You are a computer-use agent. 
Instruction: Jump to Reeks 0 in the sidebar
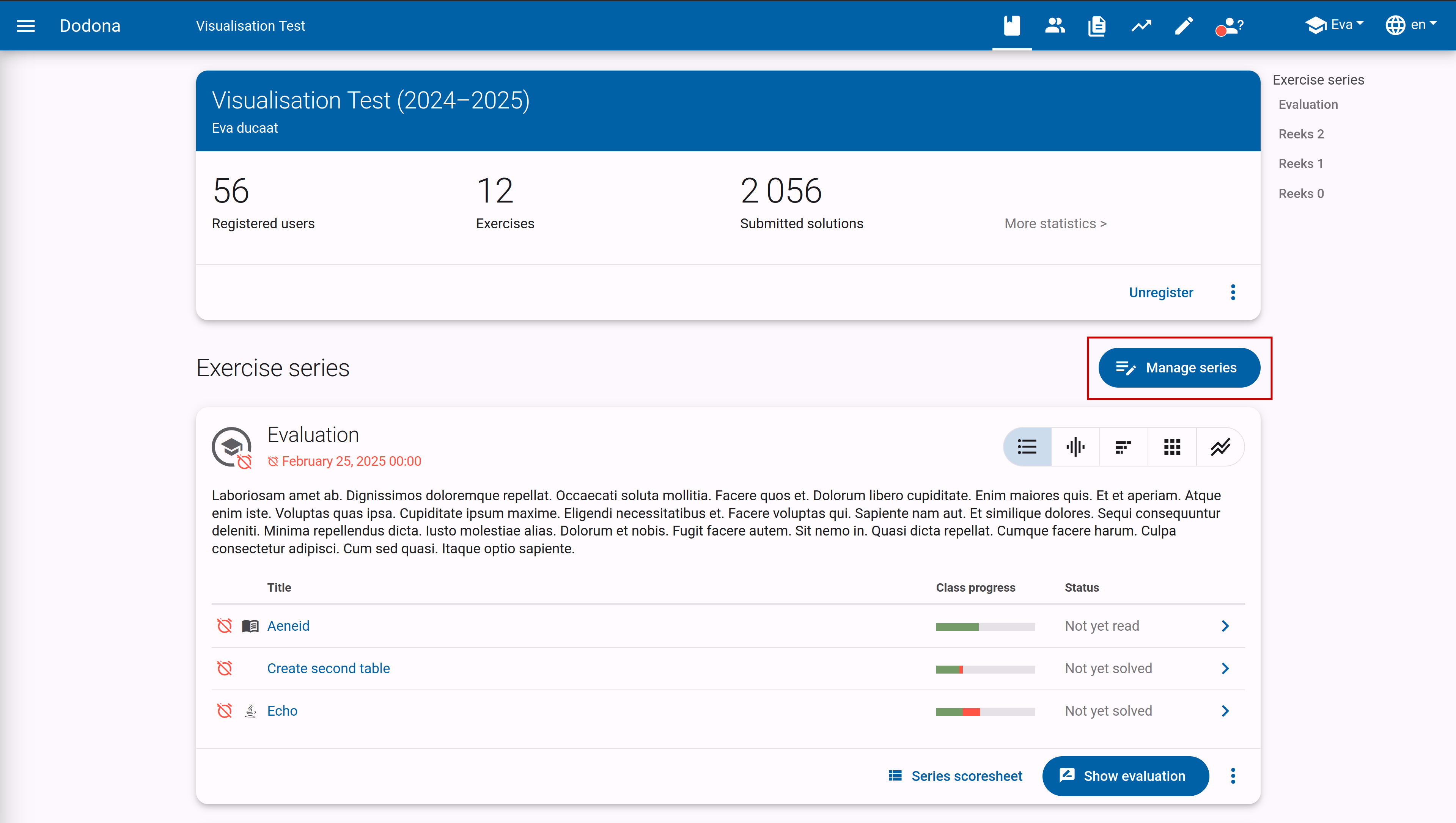pyautogui.click(x=1301, y=193)
